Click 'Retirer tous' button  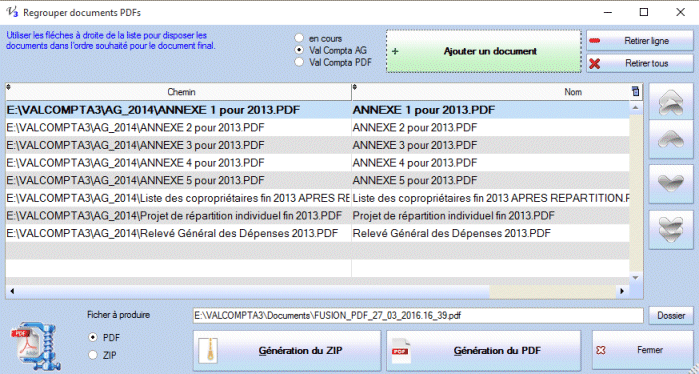coord(640,63)
